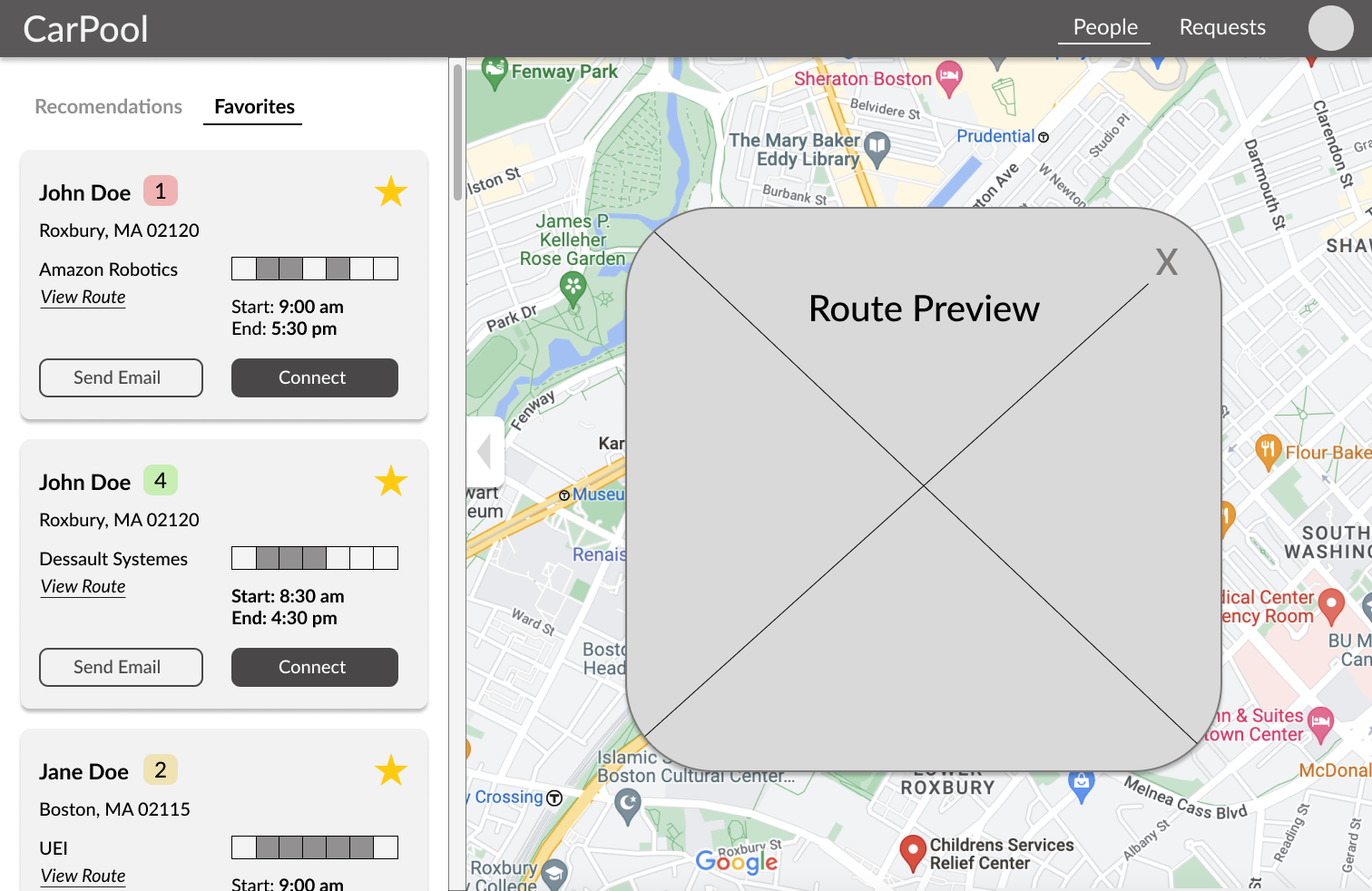Click the Childrens Services Relief Center pin

point(912,853)
